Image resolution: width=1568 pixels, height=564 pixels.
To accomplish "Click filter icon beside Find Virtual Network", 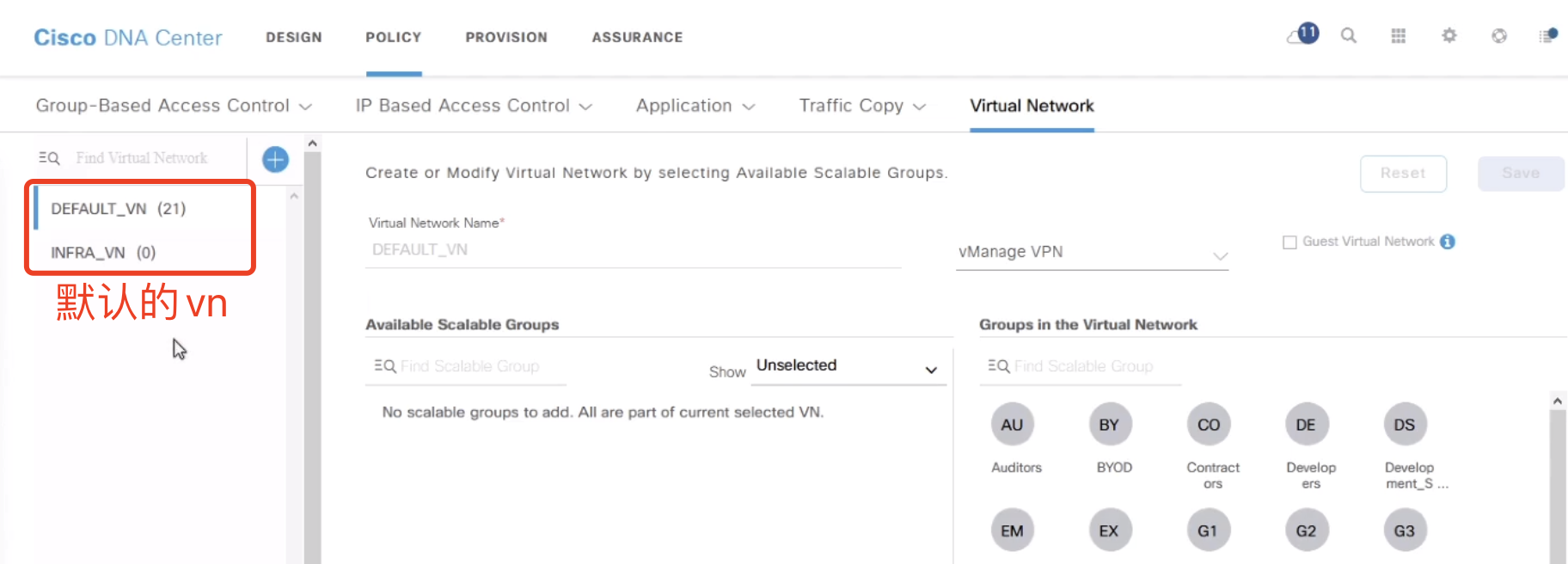I will click(49, 158).
